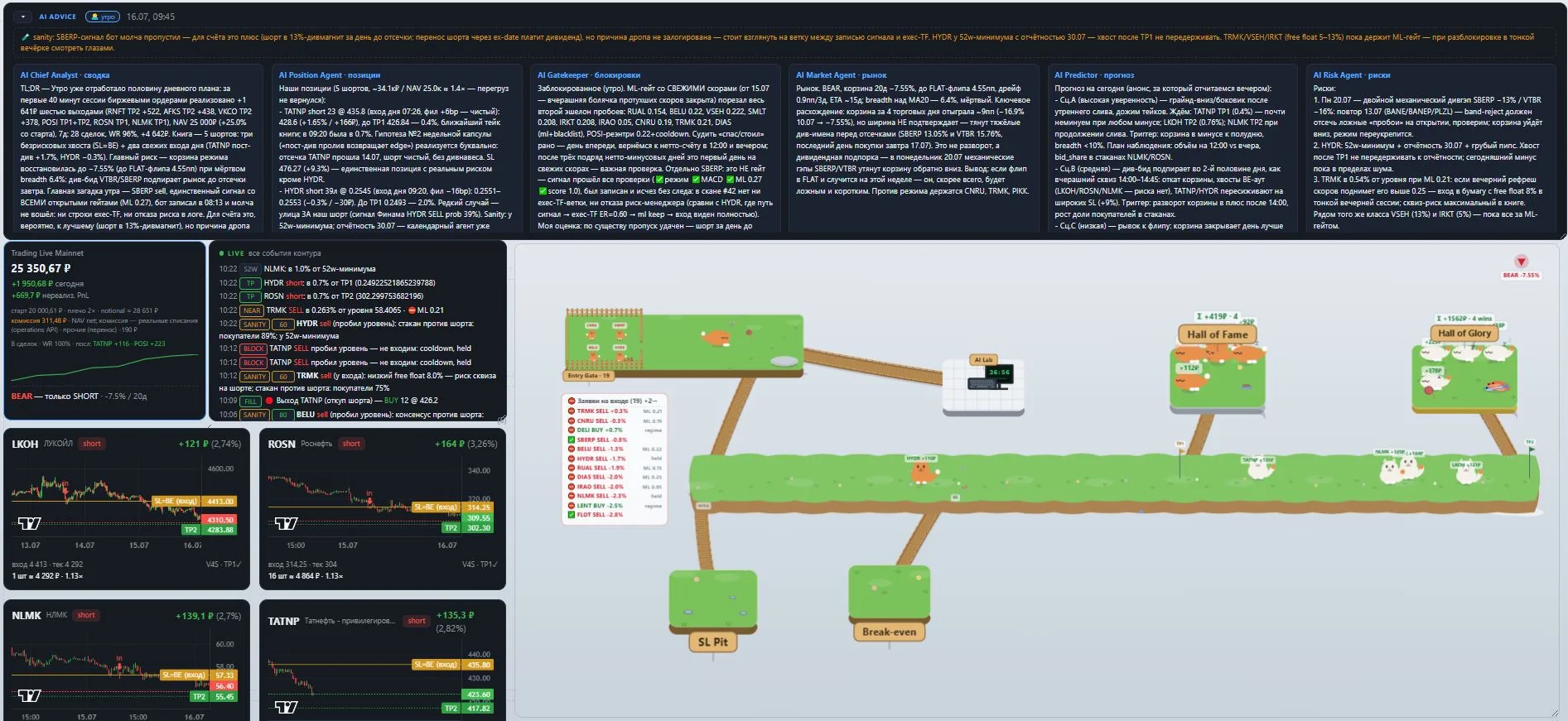Click the TATNP ticker title
Viewport: 1568px width, 721px height.
pos(283,622)
